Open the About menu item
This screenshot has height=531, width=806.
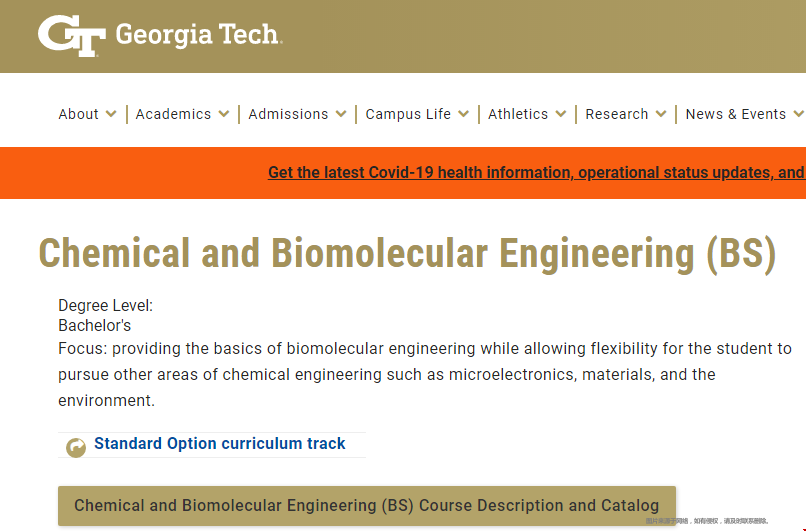[78, 114]
